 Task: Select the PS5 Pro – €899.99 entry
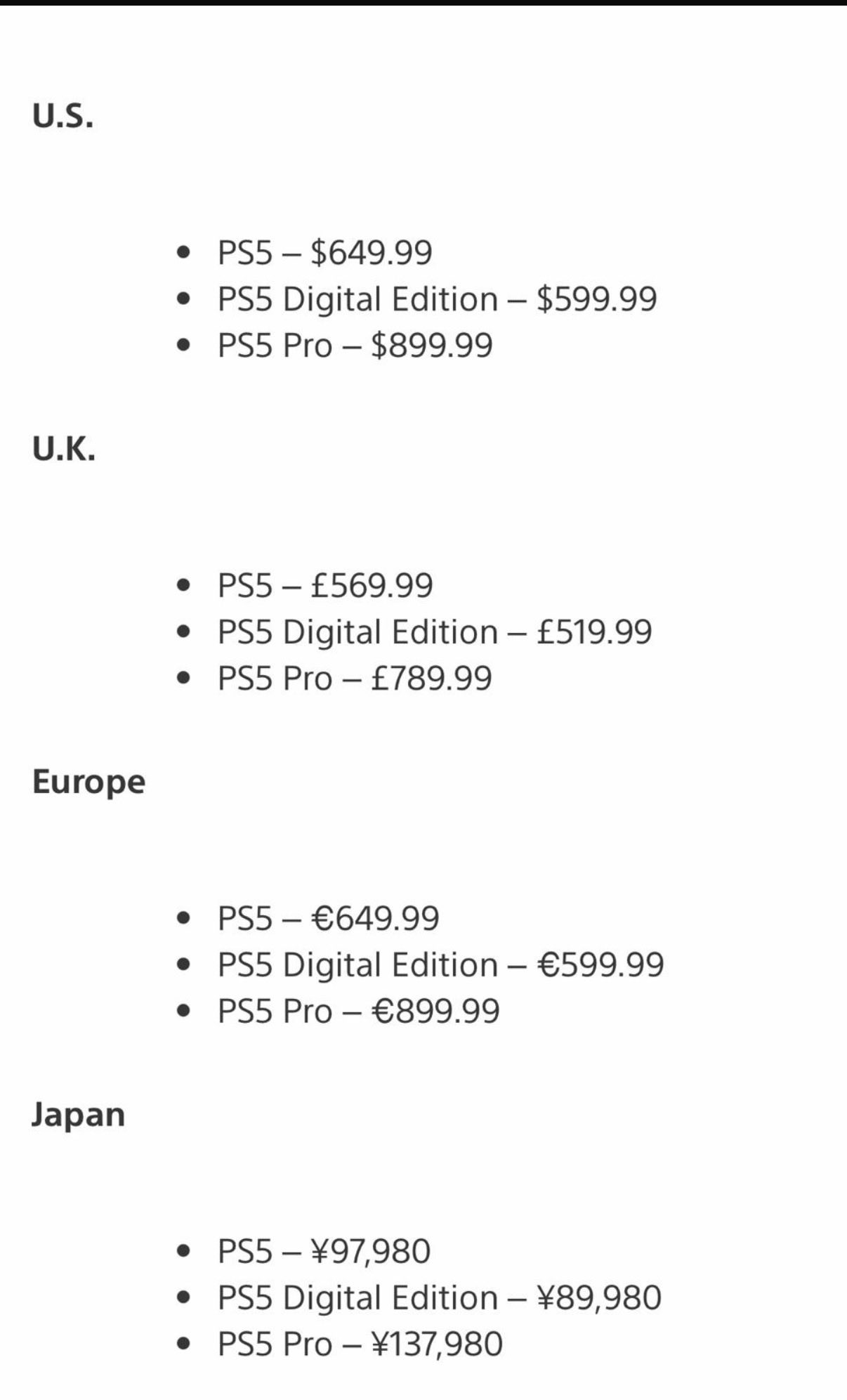[x=358, y=1011]
